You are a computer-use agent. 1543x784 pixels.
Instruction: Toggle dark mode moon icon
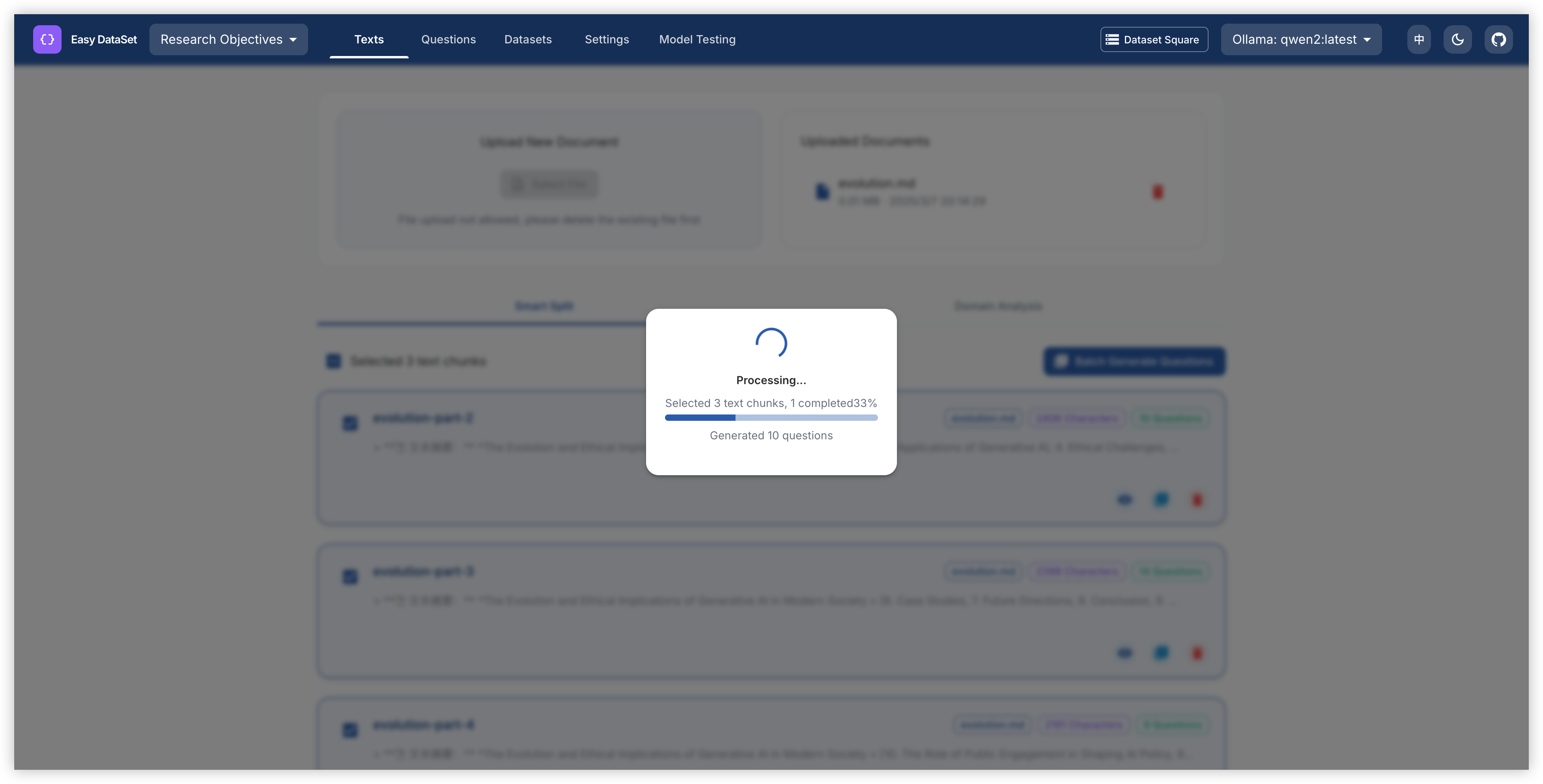[x=1457, y=39]
